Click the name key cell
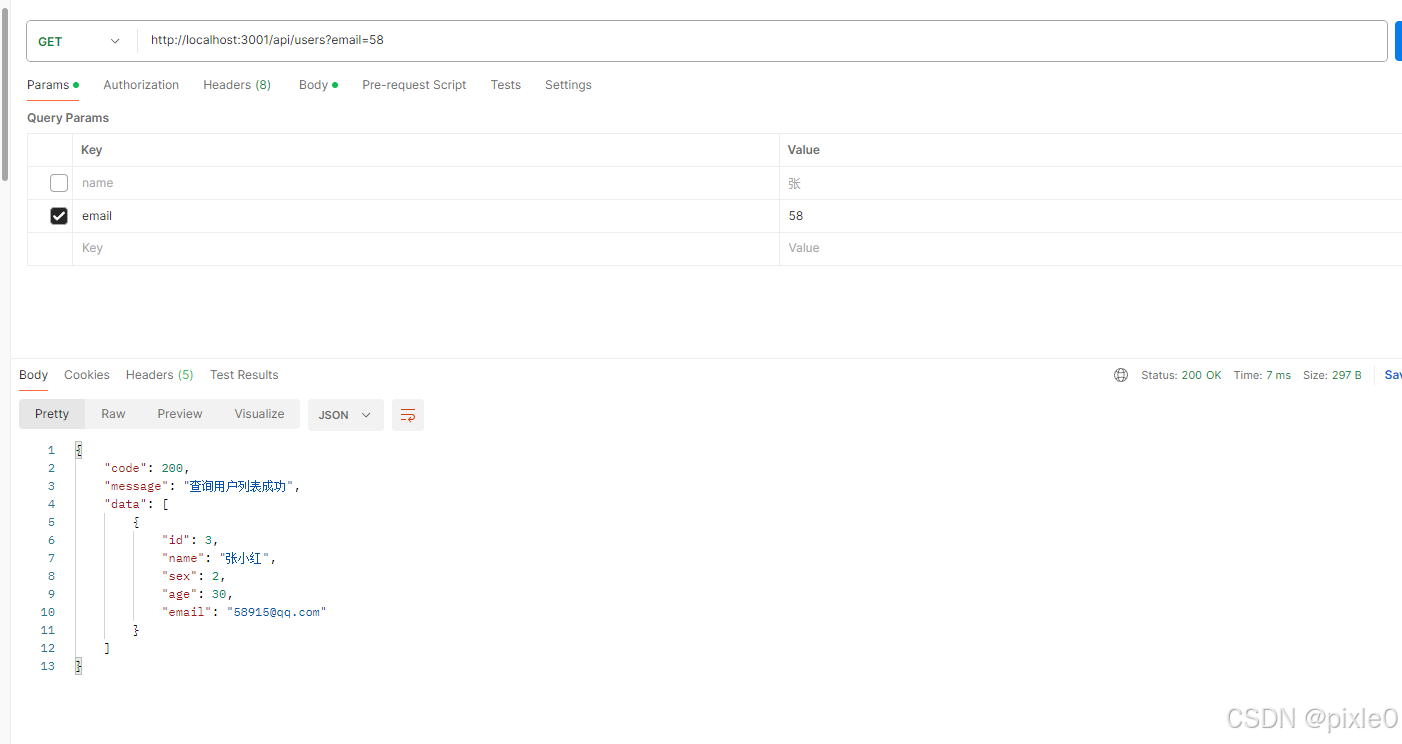This screenshot has height=744, width=1402. point(426,183)
